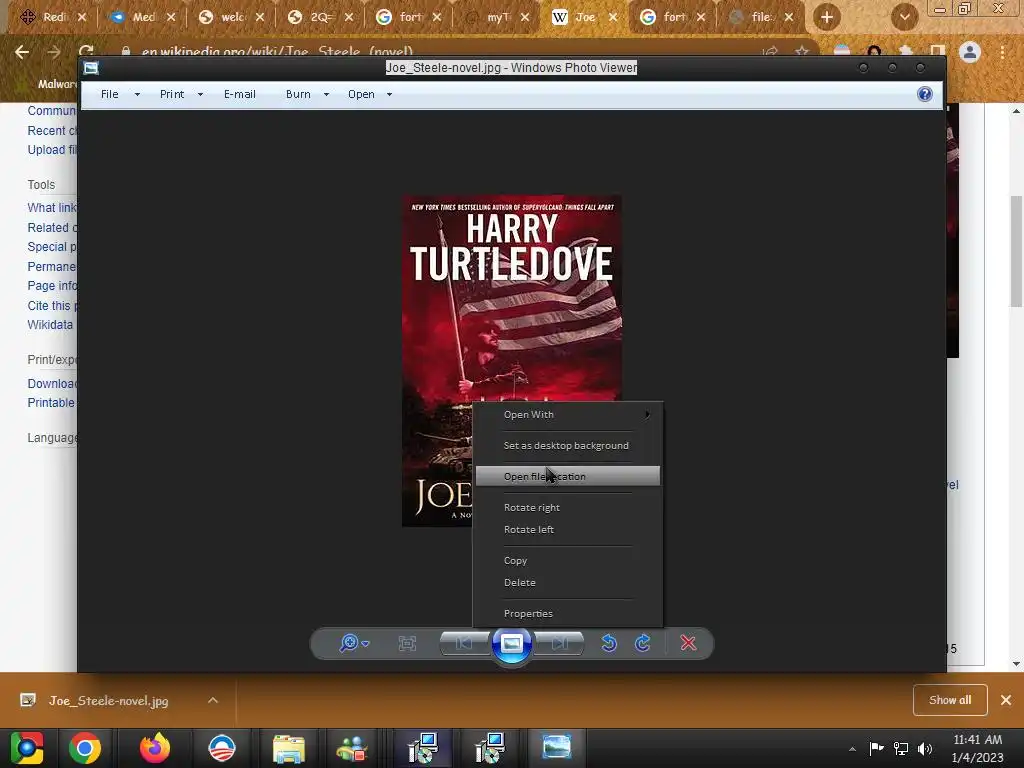Viewport: 1024px width, 768px height.
Task: Delete the photo with red X icon
Action: coord(688,643)
